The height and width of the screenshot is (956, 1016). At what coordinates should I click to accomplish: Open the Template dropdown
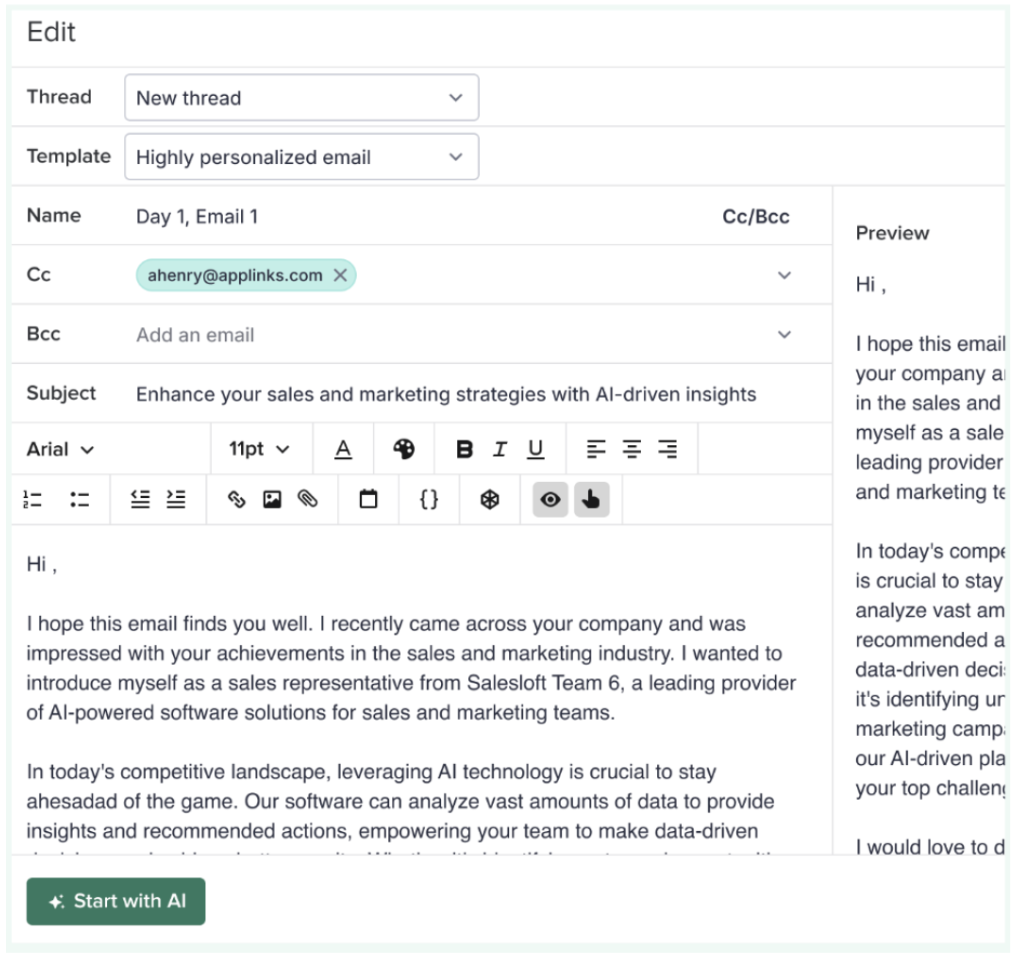pyautogui.click(x=301, y=157)
